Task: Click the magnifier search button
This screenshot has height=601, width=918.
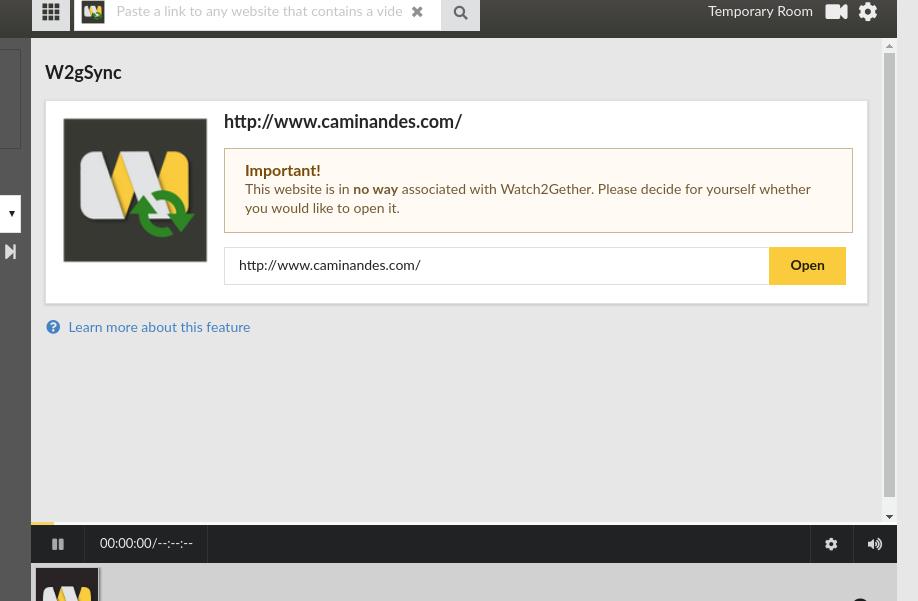Action: 460,12
